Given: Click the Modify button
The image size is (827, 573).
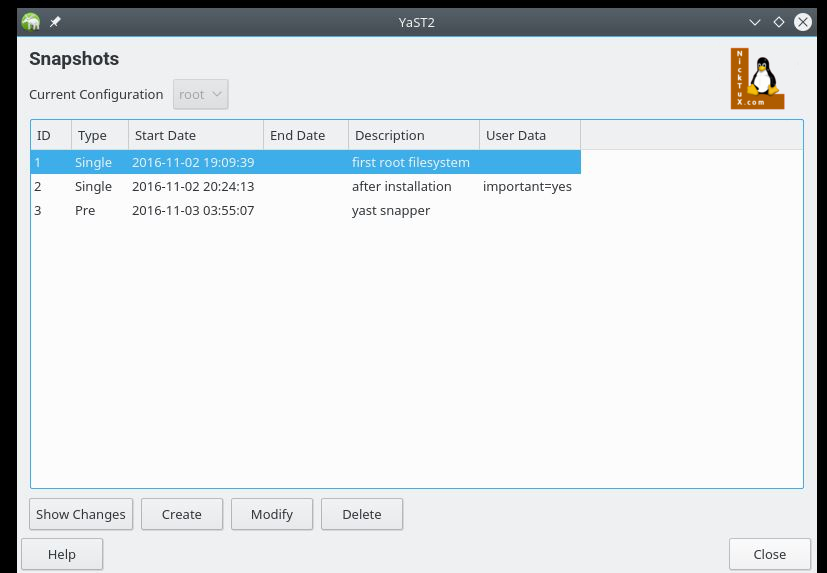Looking at the screenshot, I should click(272, 514).
